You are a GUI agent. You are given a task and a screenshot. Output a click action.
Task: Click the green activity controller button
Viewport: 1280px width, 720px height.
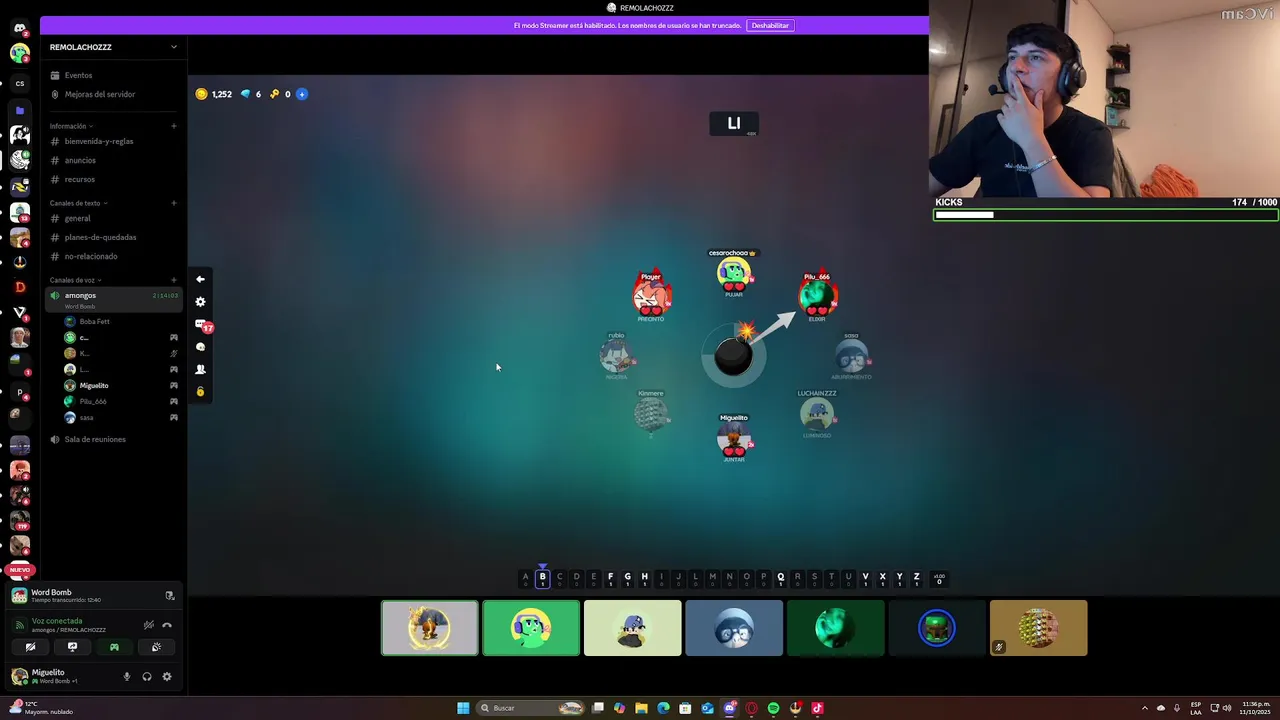pyautogui.click(x=114, y=647)
